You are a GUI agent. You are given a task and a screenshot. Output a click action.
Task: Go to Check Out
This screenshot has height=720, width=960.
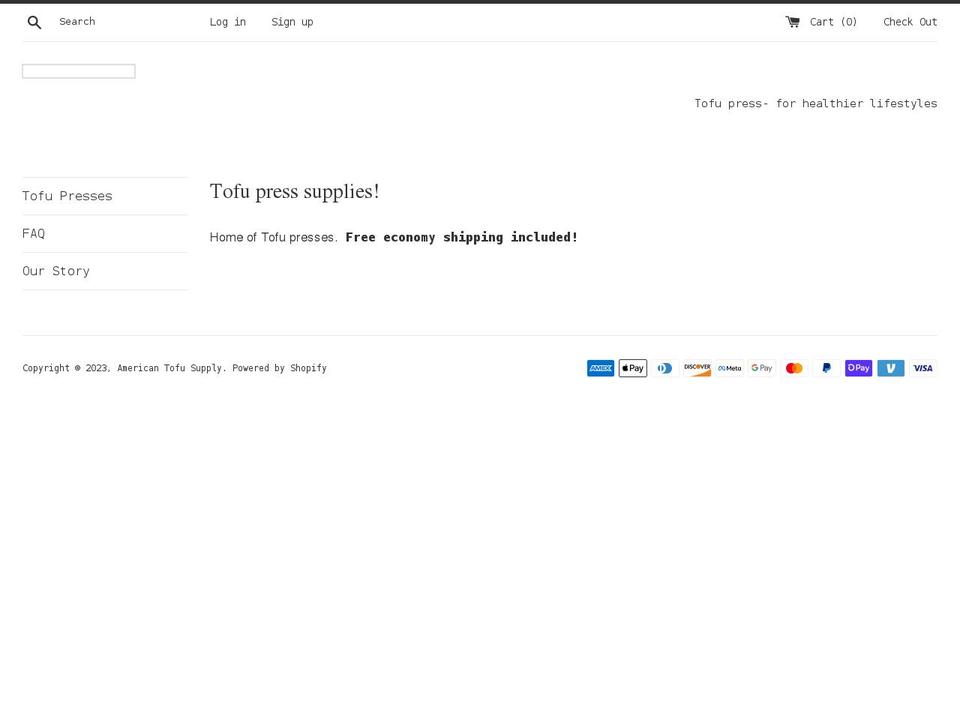[x=910, y=22]
